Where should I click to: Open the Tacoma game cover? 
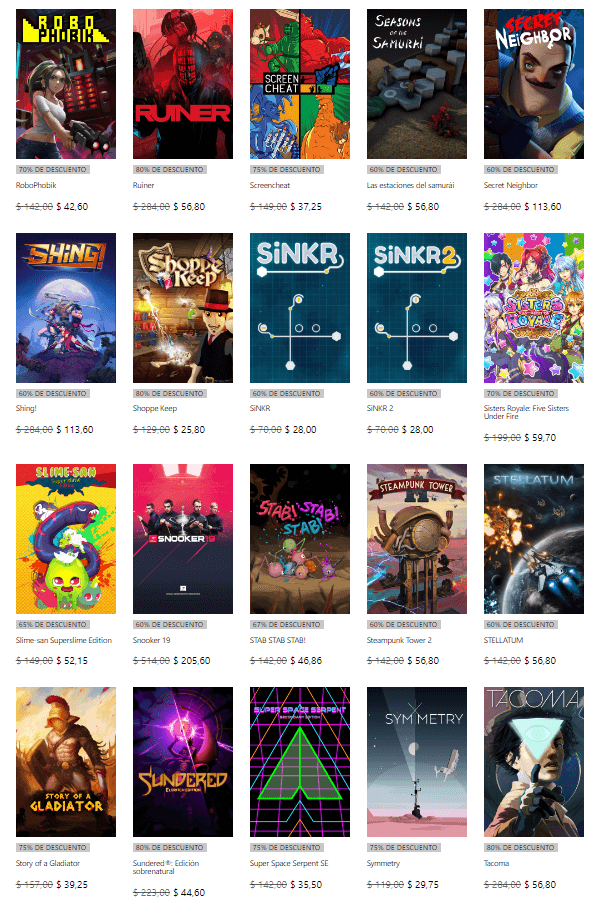tap(534, 762)
